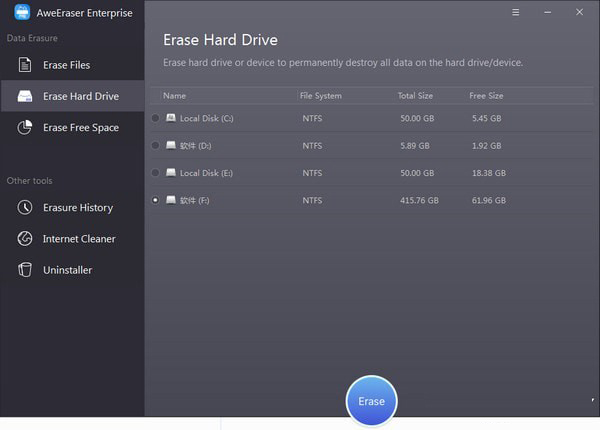Click the Erase Files document icon
This screenshot has height=430, width=600.
pyautogui.click(x=25, y=65)
